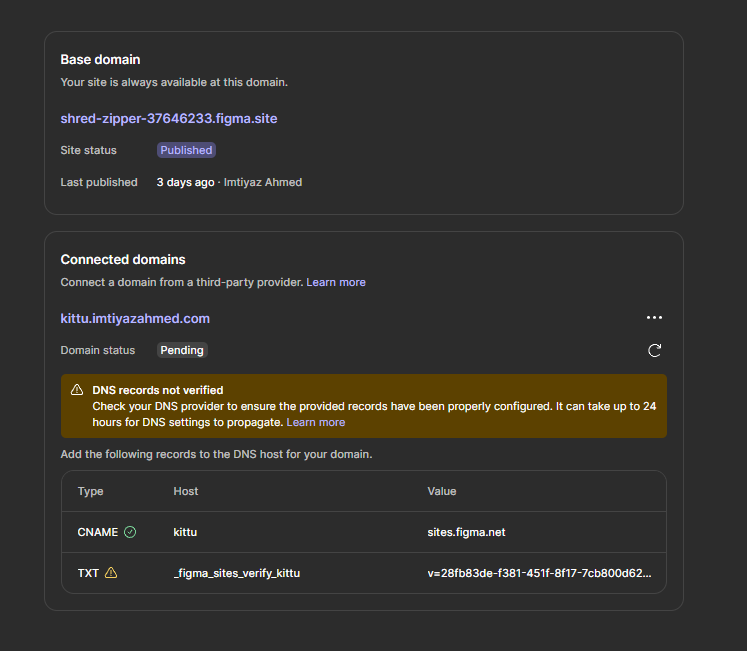Click the Host column header
Image resolution: width=747 pixels, height=651 pixels.
pyautogui.click(x=186, y=491)
